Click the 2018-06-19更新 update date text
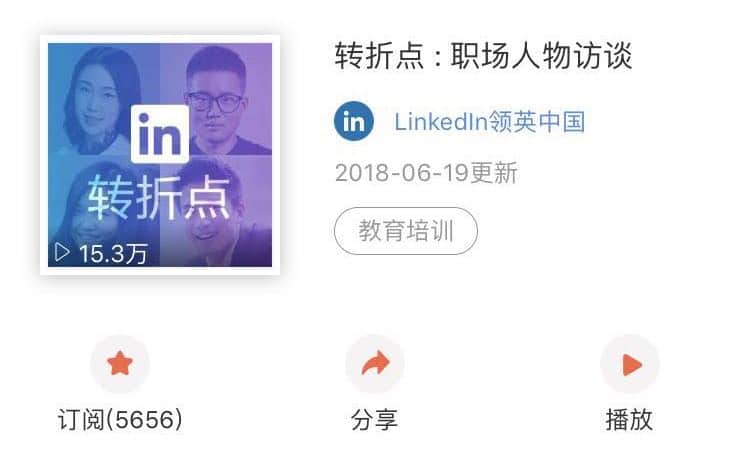Viewport: 750px width, 451px height. [426, 173]
